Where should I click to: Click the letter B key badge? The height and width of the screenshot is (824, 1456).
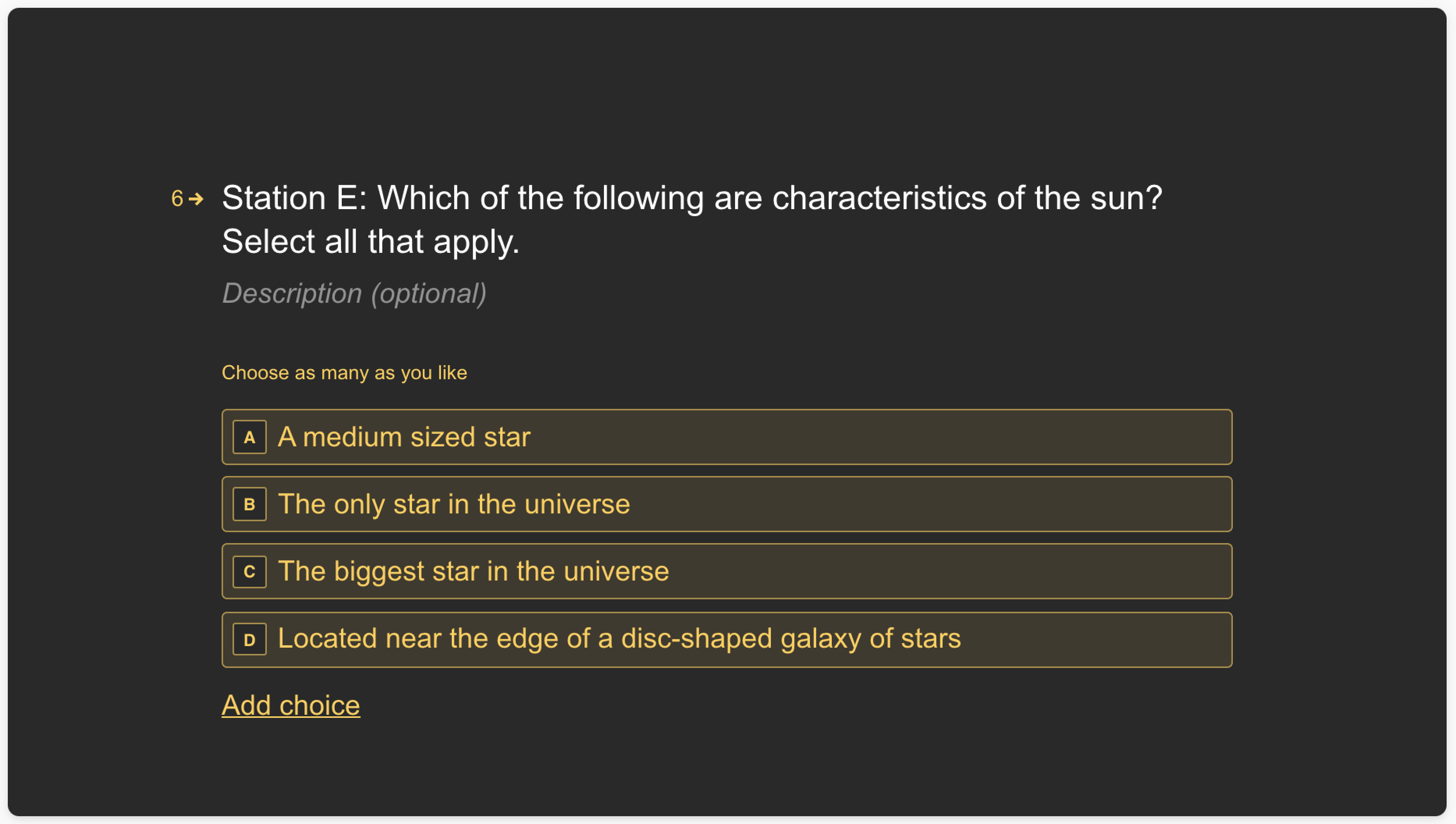[x=250, y=504]
